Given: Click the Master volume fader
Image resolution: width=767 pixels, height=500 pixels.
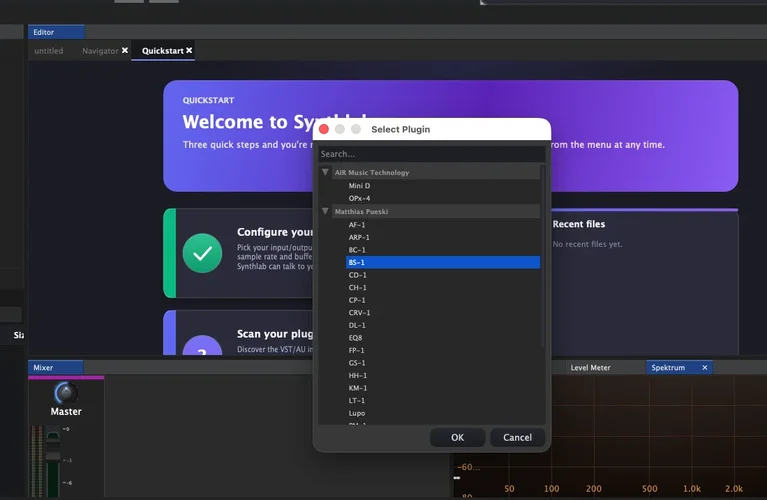Looking at the screenshot, I should [x=53, y=456].
